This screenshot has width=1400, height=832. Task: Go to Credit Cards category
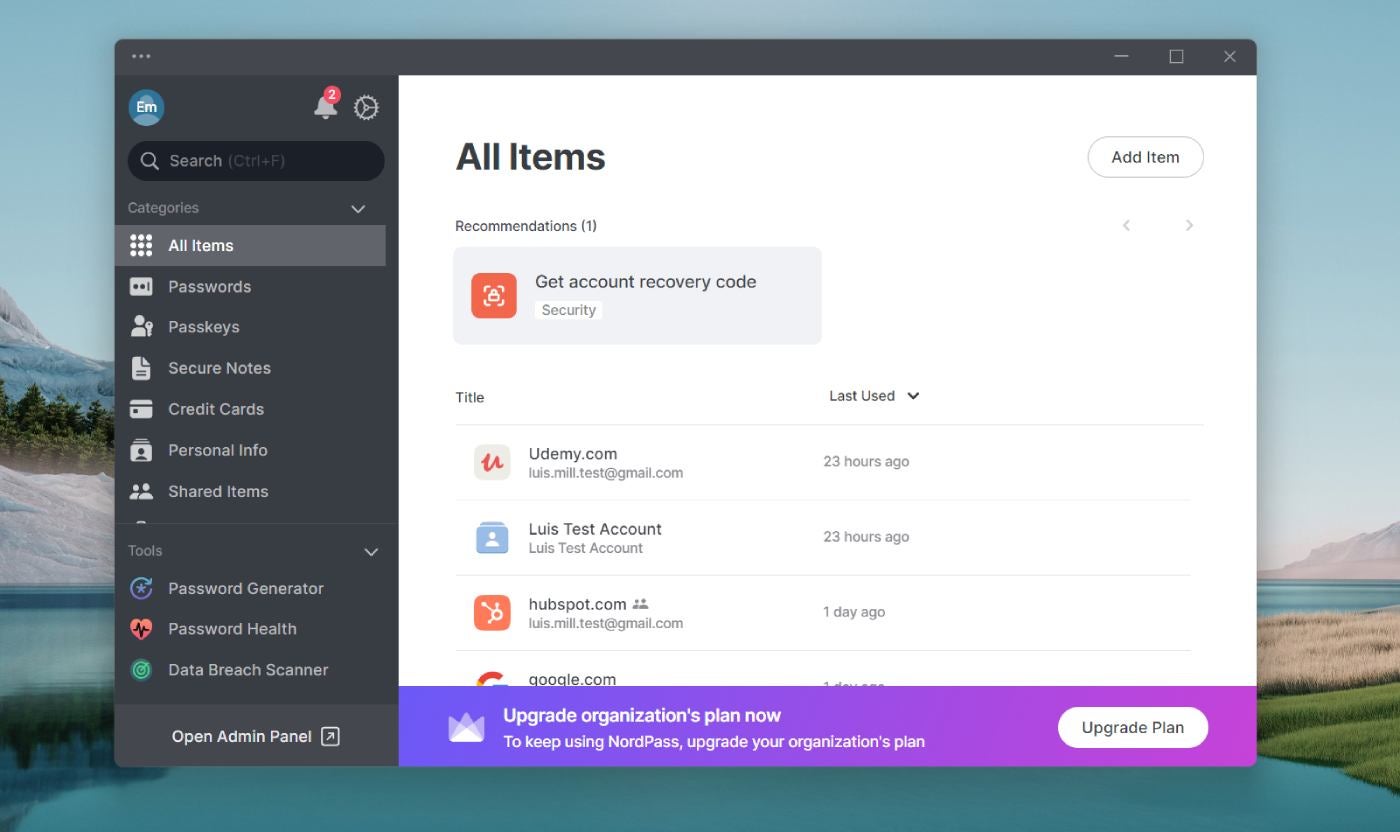coord(215,409)
